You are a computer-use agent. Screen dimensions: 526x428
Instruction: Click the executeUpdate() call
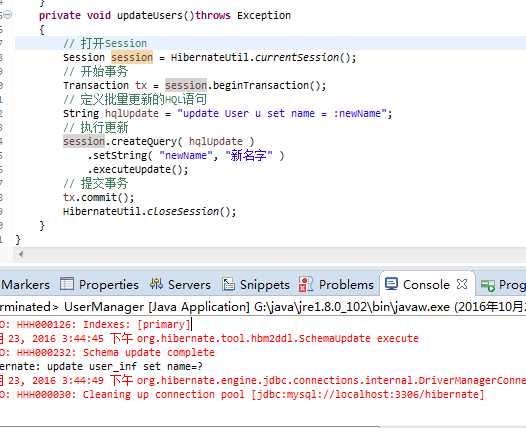[138, 169]
